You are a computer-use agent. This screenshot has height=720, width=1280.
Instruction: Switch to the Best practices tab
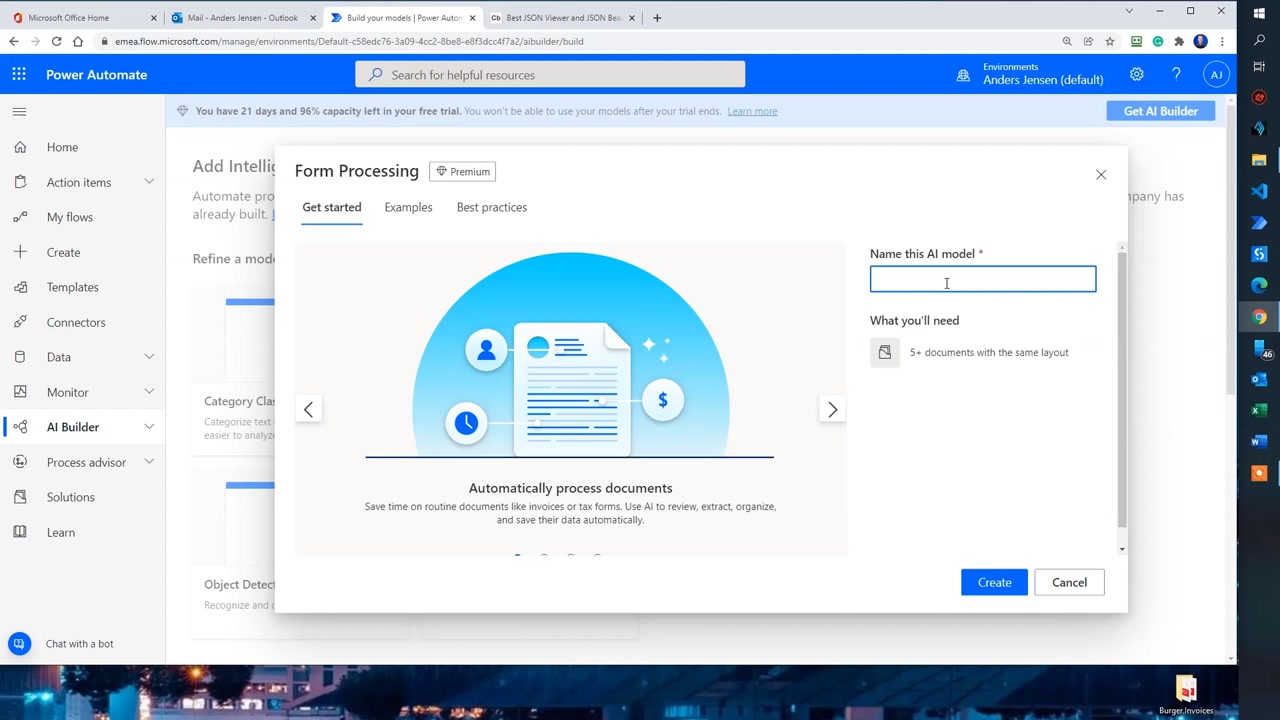(x=491, y=207)
